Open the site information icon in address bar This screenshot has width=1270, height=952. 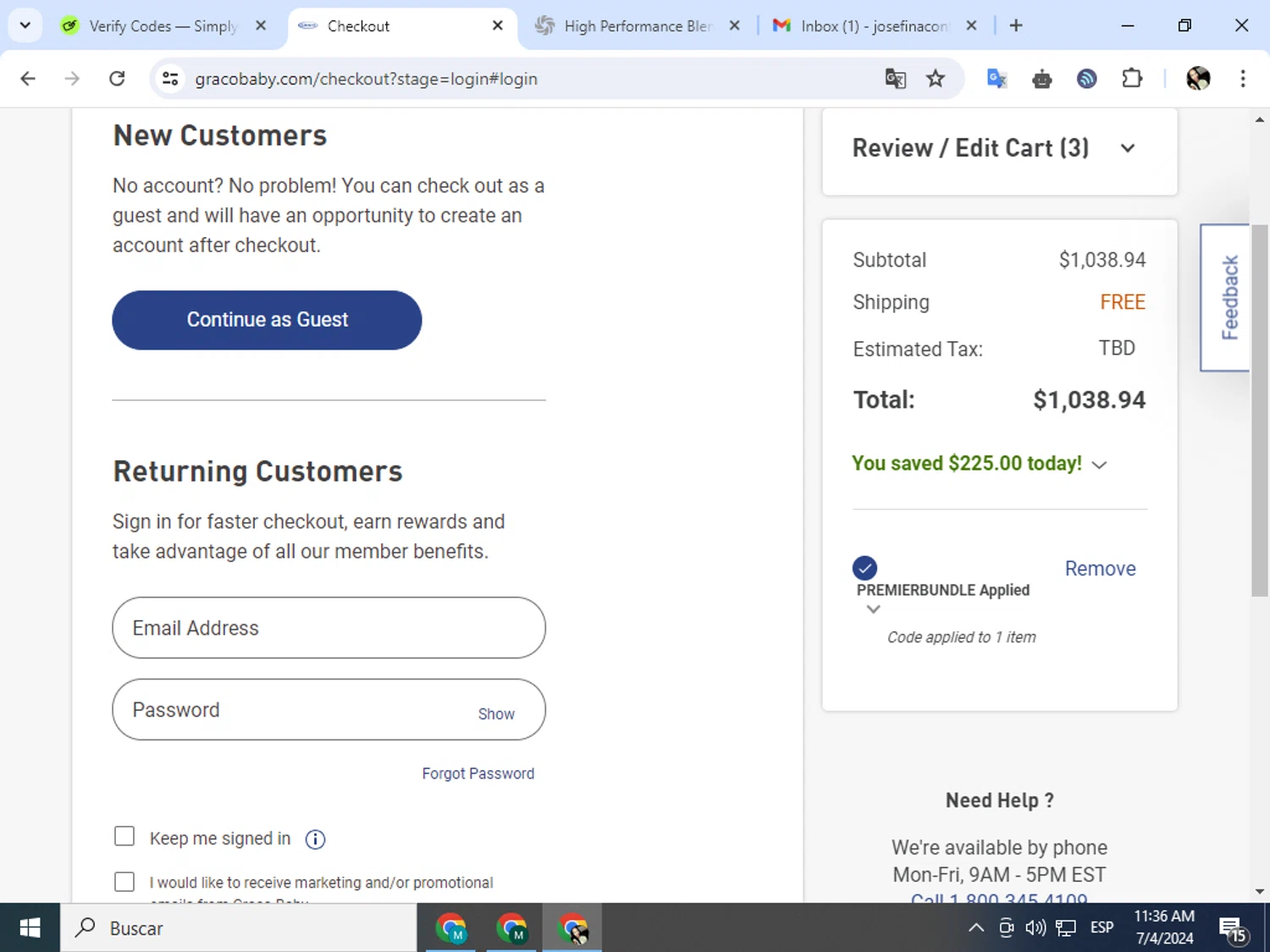170,79
